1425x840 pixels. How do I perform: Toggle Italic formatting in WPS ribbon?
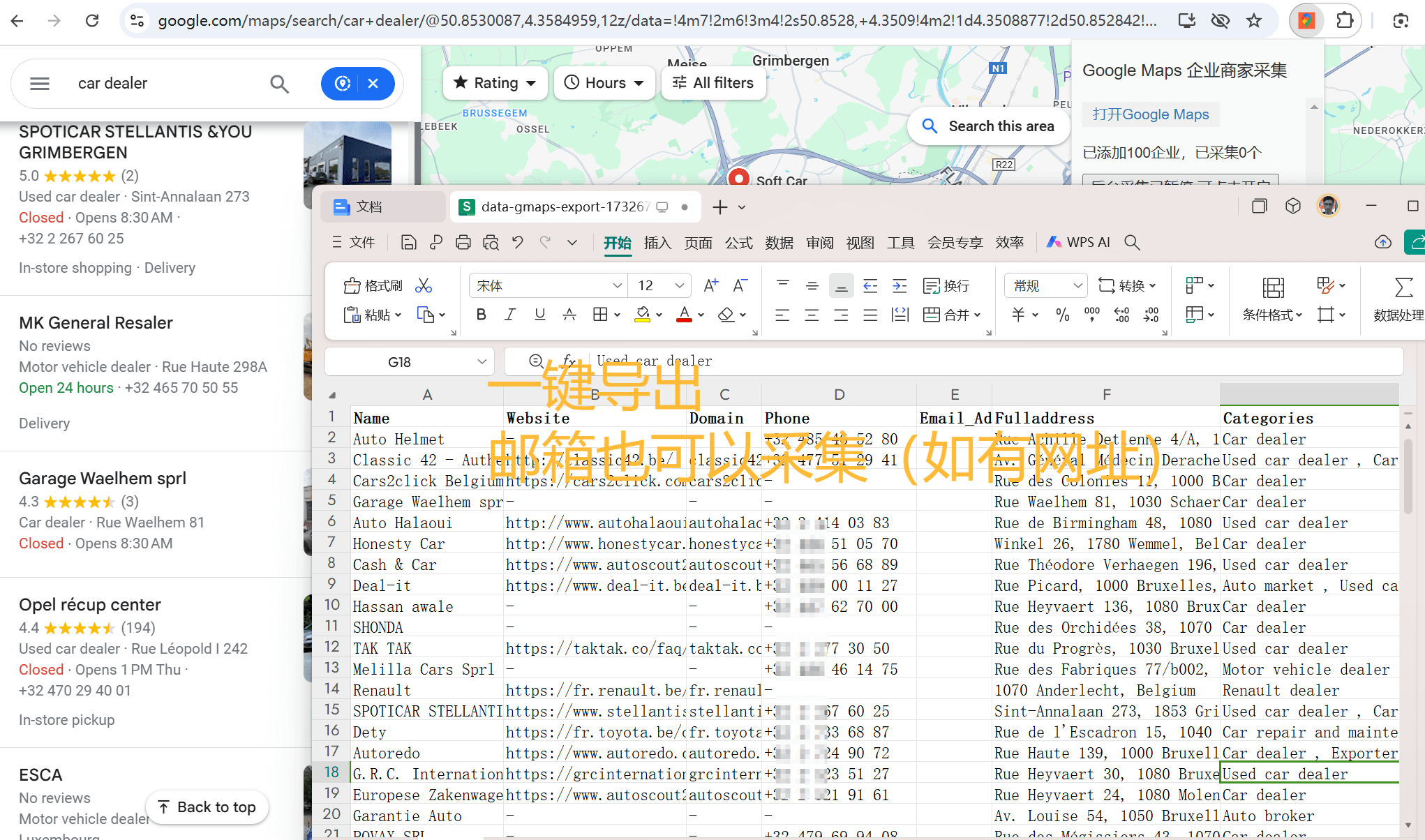click(x=510, y=315)
